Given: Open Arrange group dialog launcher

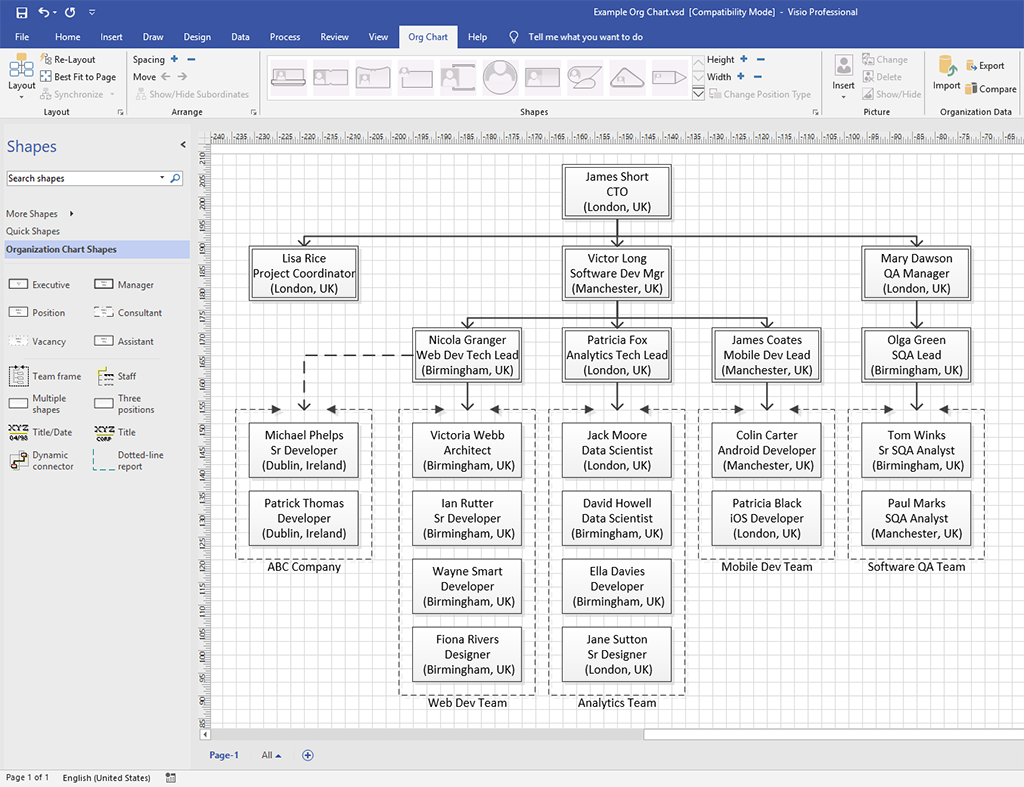Looking at the screenshot, I should point(253,112).
